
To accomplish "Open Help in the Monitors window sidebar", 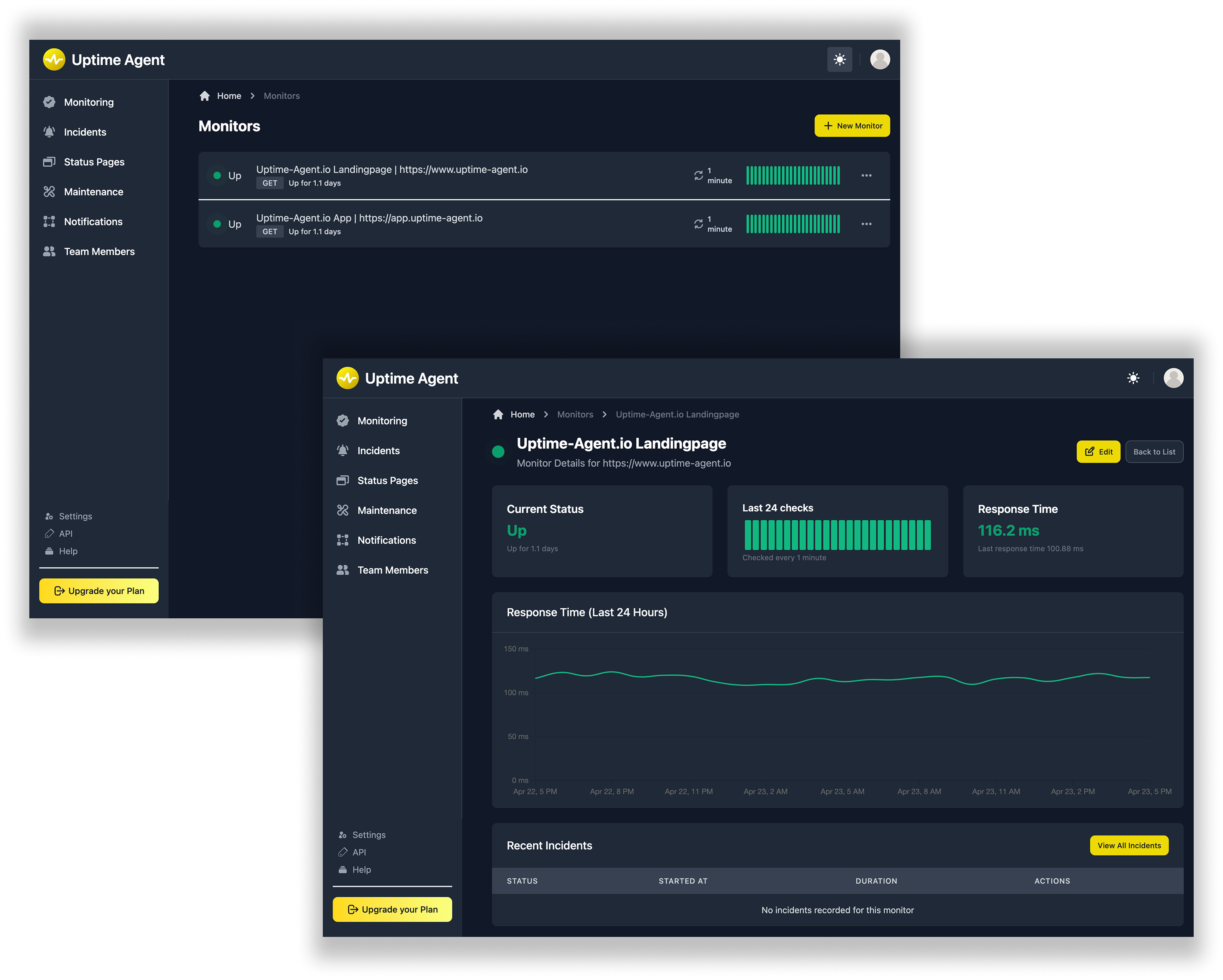I will [x=68, y=552].
